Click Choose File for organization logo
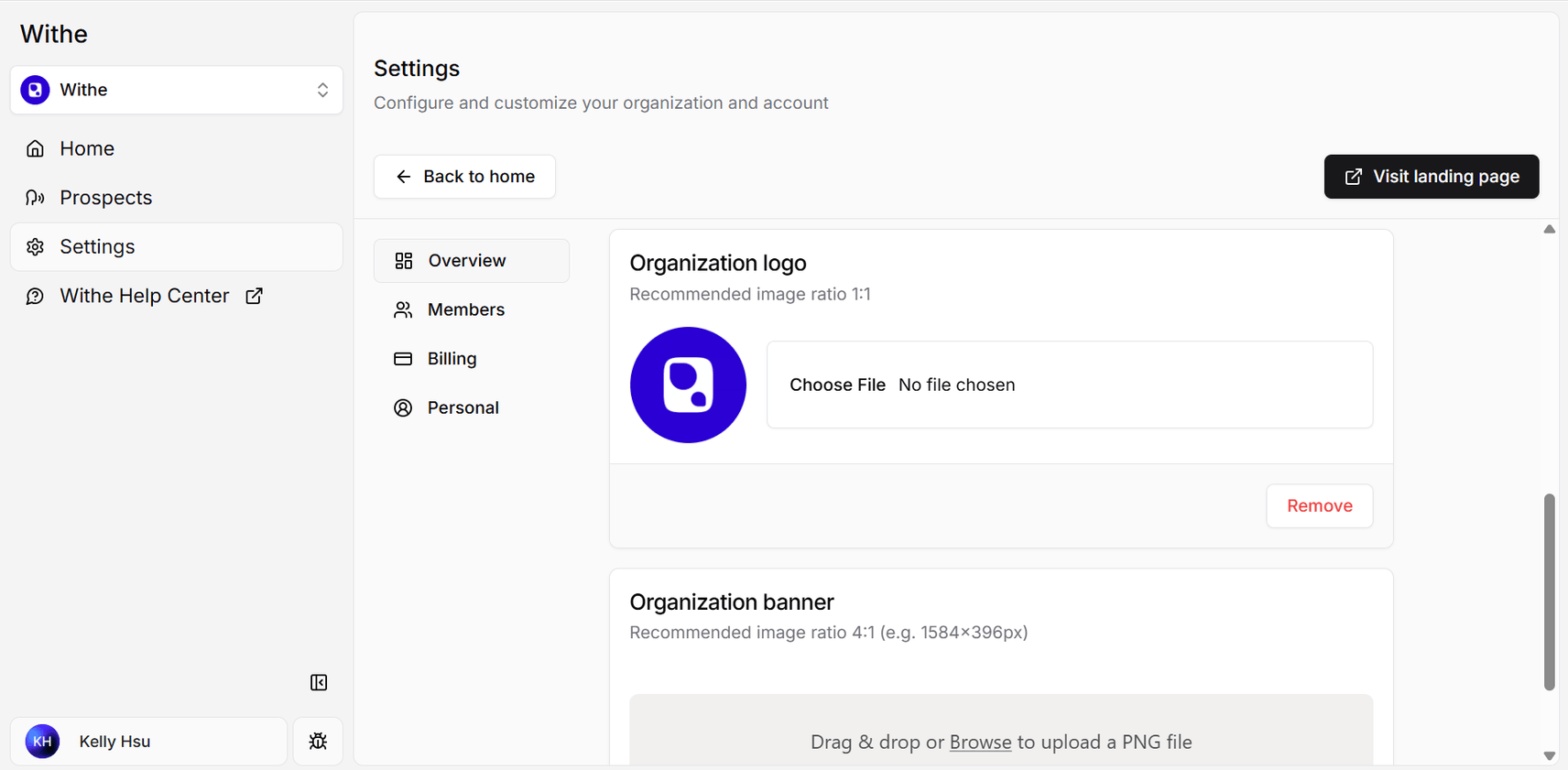The width and height of the screenshot is (1568, 770). tap(837, 385)
